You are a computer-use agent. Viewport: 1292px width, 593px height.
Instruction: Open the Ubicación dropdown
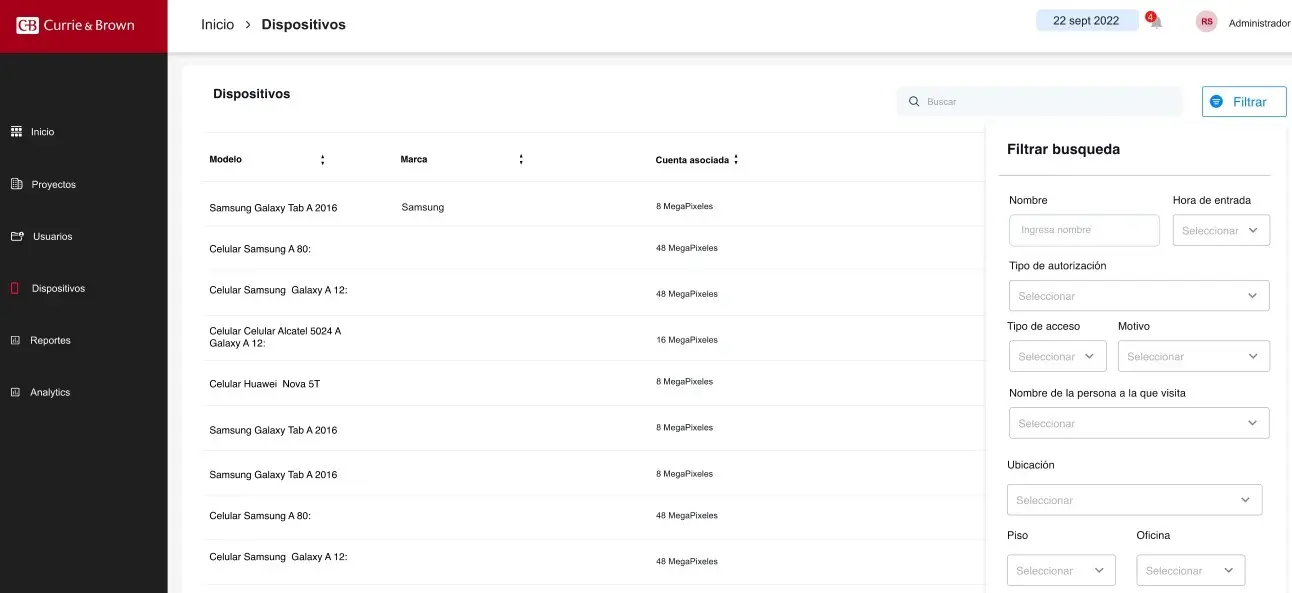click(1134, 500)
